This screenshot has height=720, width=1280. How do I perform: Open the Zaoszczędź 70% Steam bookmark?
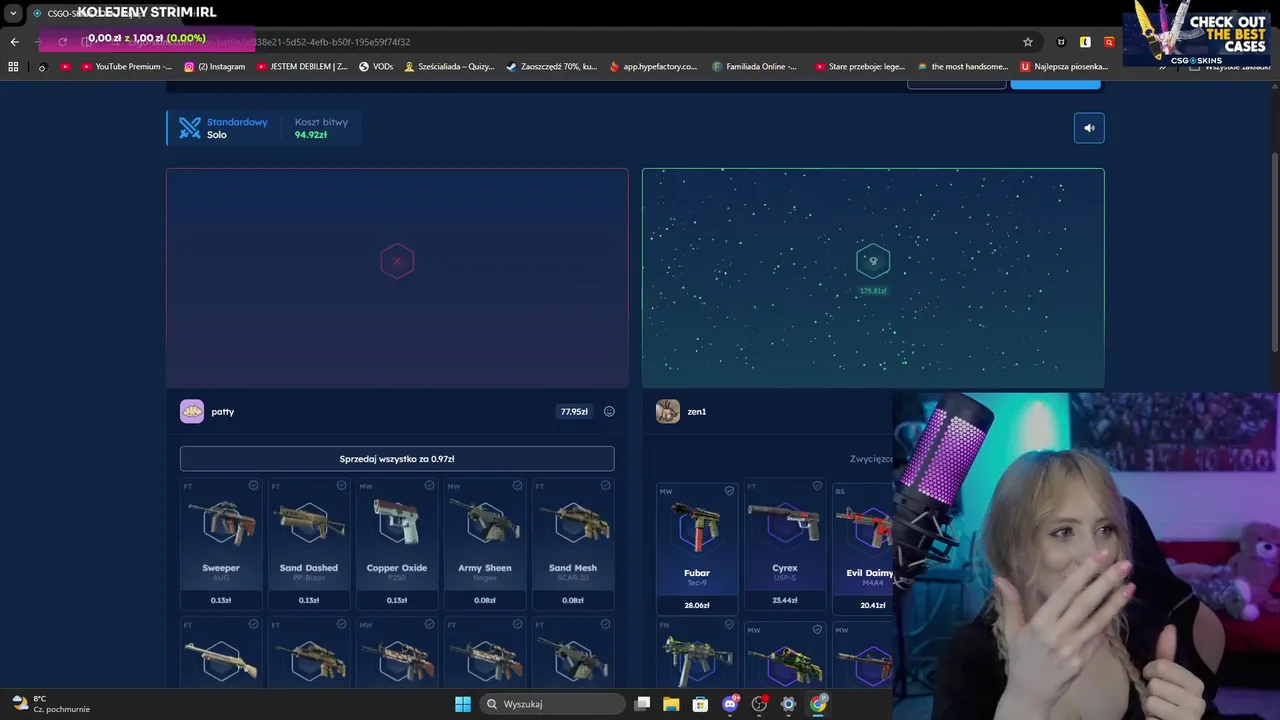[551, 67]
